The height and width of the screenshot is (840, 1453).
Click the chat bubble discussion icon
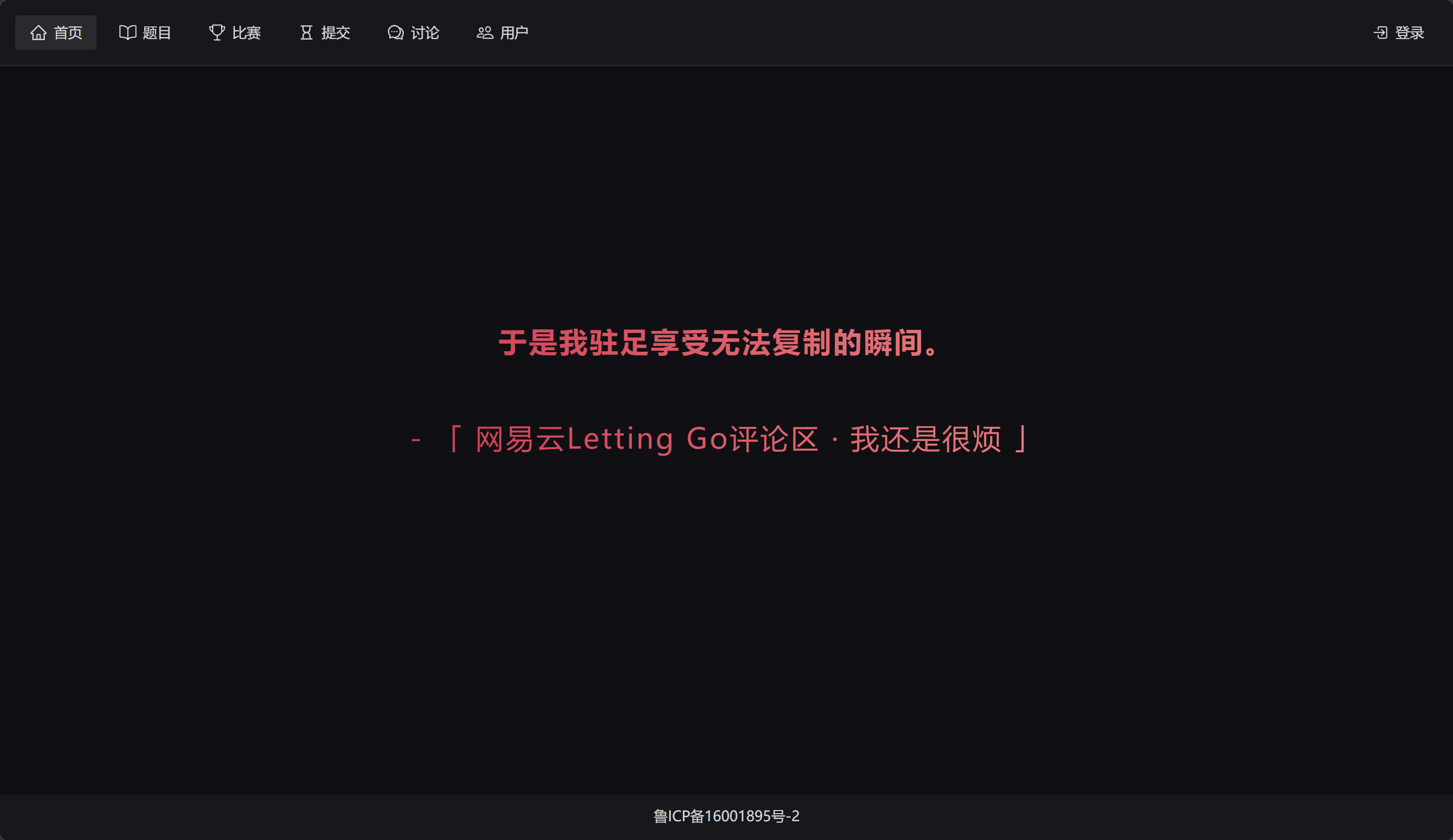(x=395, y=33)
